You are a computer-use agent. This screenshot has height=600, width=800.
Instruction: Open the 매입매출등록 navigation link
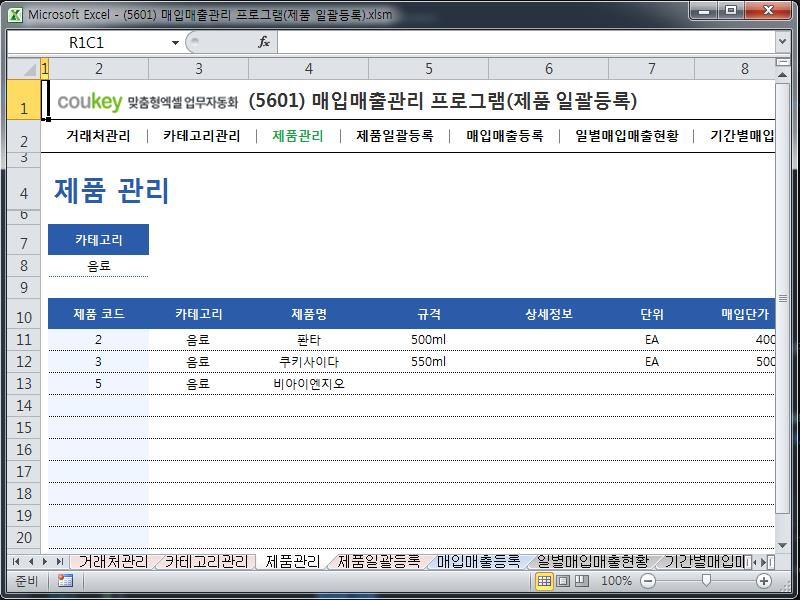click(x=505, y=136)
